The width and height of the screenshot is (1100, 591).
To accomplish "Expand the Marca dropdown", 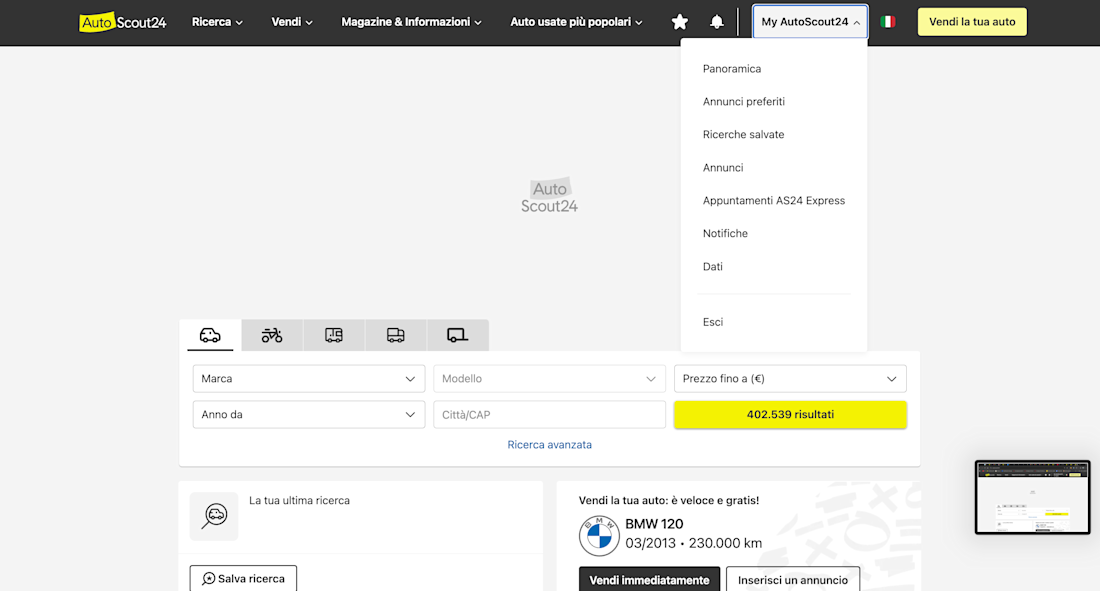I will coord(308,379).
